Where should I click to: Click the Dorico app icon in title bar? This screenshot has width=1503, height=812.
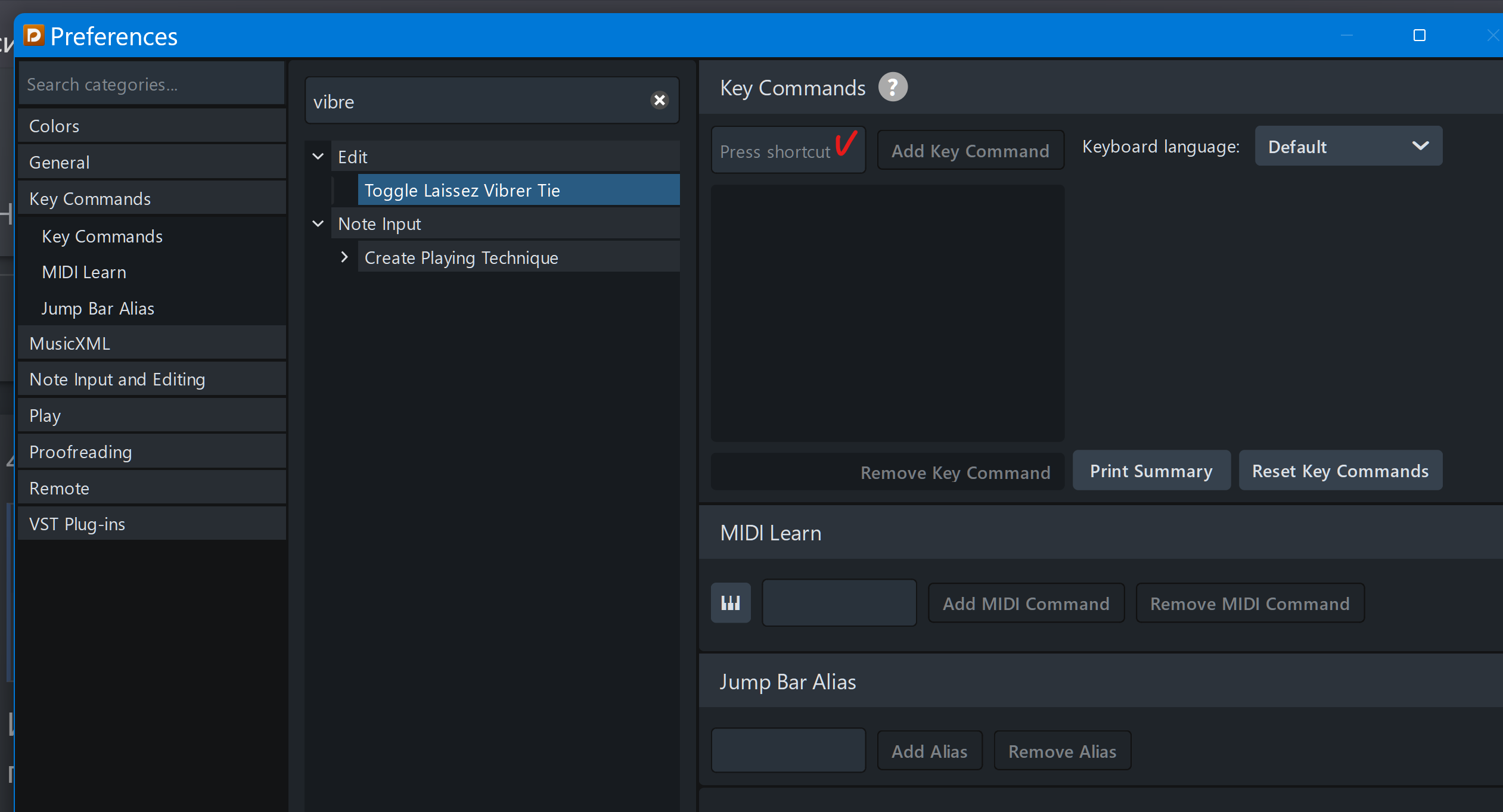coord(34,36)
